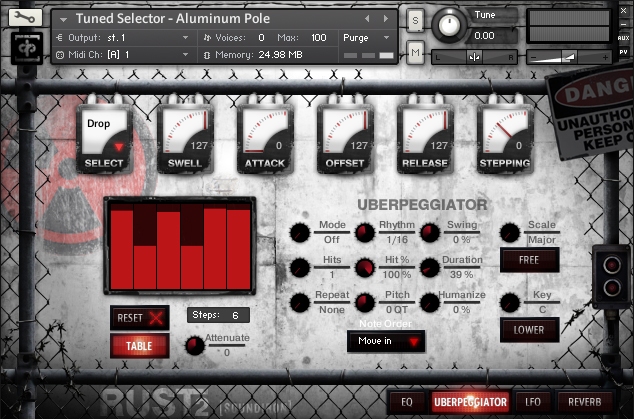Go to the next instrument preset arrow
Screen dimensions: 634x419
pos(386,19)
